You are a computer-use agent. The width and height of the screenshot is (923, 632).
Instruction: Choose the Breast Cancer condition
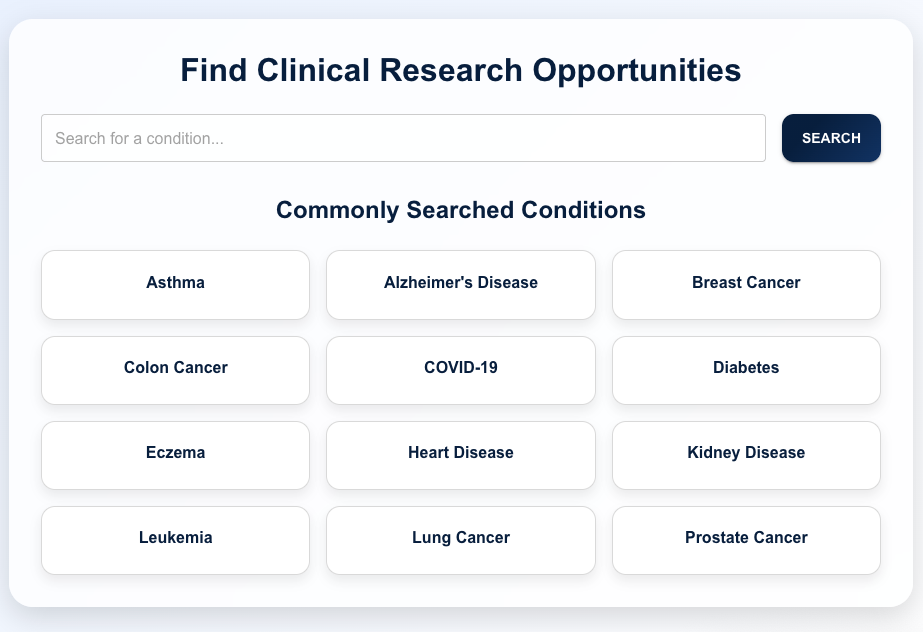pyautogui.click(x=746, y=284)
